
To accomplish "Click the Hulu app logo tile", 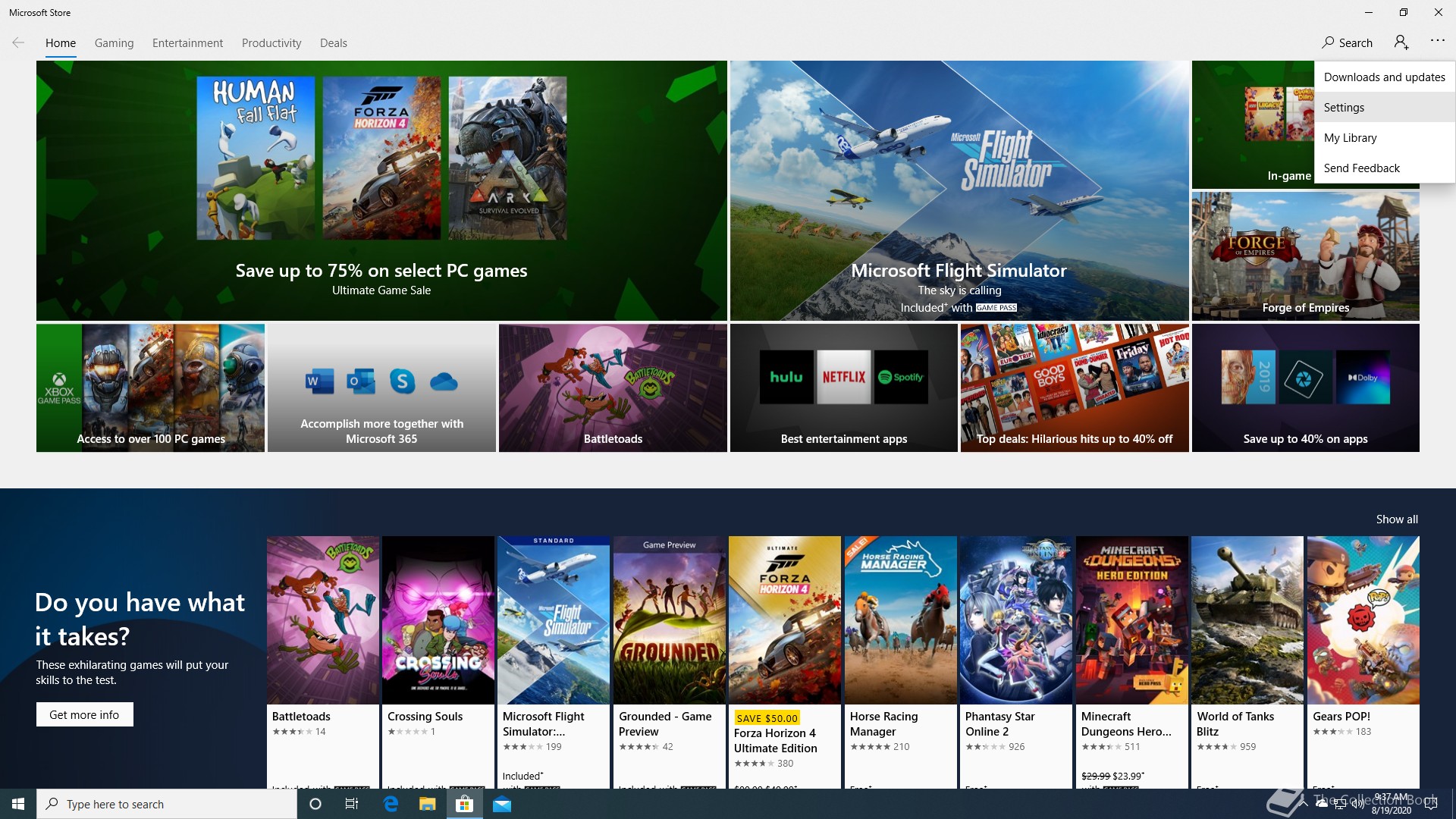I will pos(786,377).
